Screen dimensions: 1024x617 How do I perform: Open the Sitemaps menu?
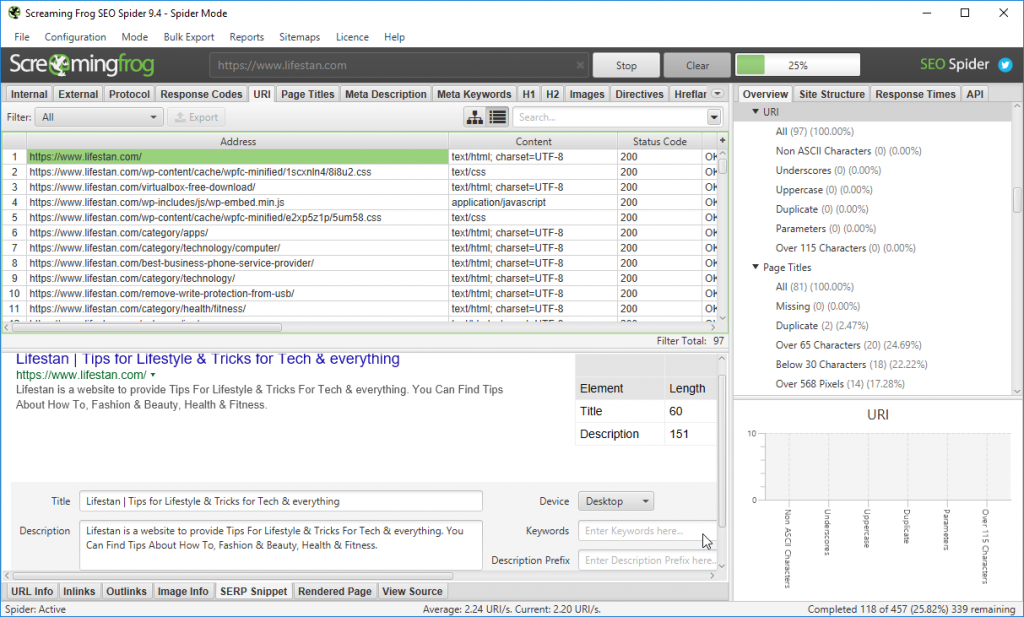299,37
